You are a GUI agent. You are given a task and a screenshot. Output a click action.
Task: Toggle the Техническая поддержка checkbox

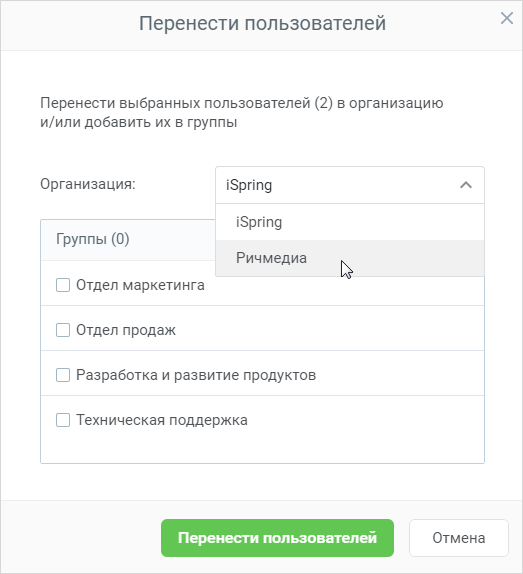[x=63, y=420]
